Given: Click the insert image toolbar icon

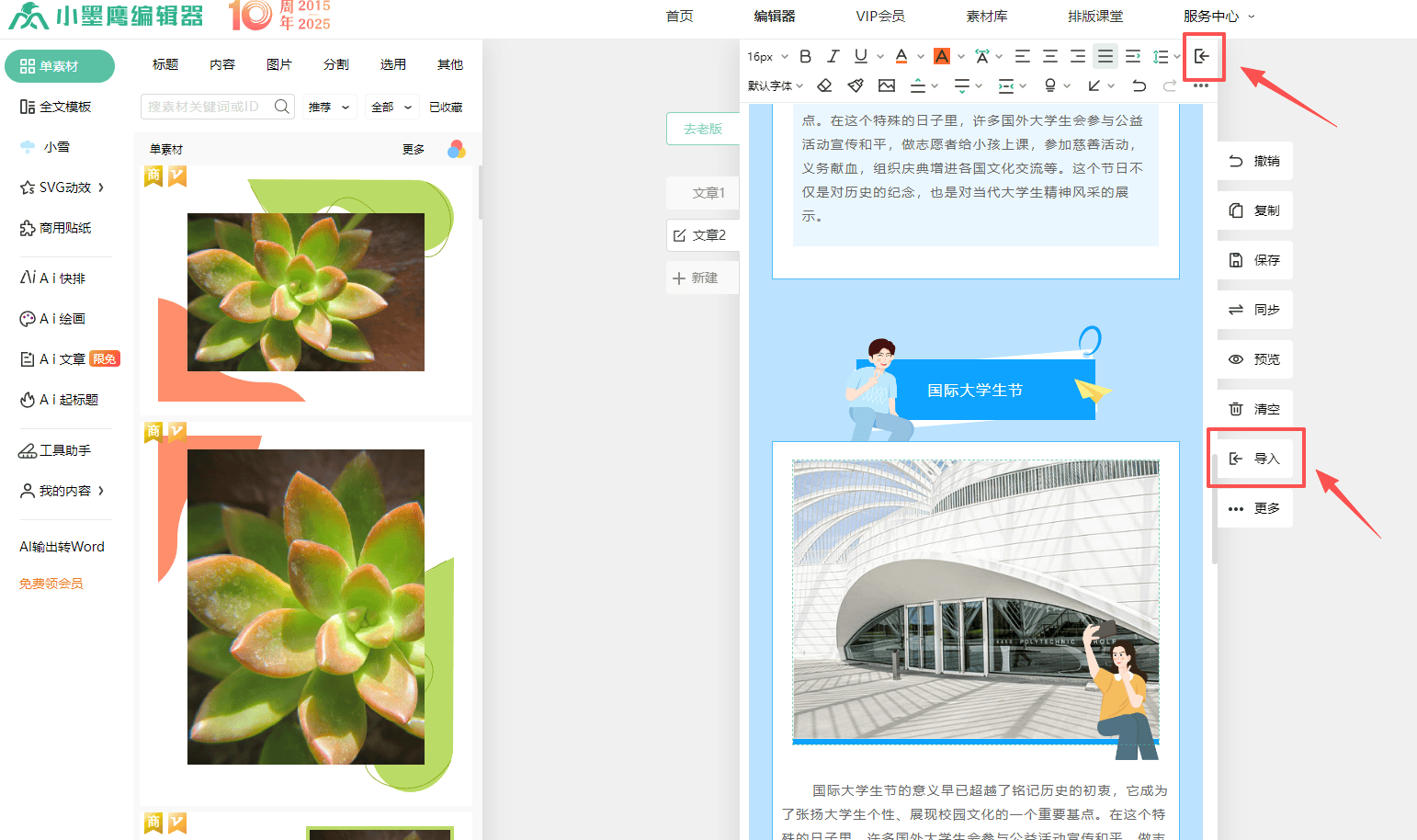Looking at the screenshot, I should coord(887,85).
